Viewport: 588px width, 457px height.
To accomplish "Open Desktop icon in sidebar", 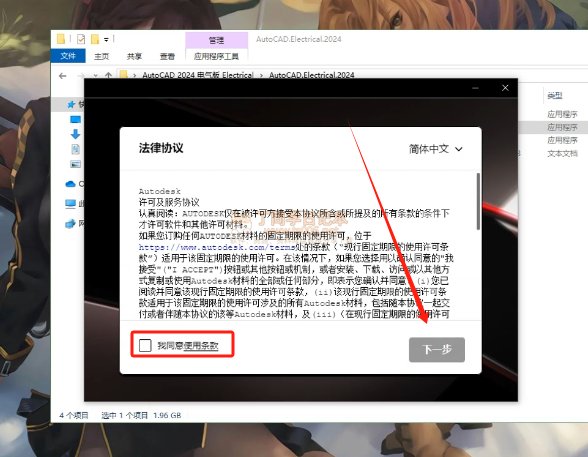I will [x=75, y=120].
